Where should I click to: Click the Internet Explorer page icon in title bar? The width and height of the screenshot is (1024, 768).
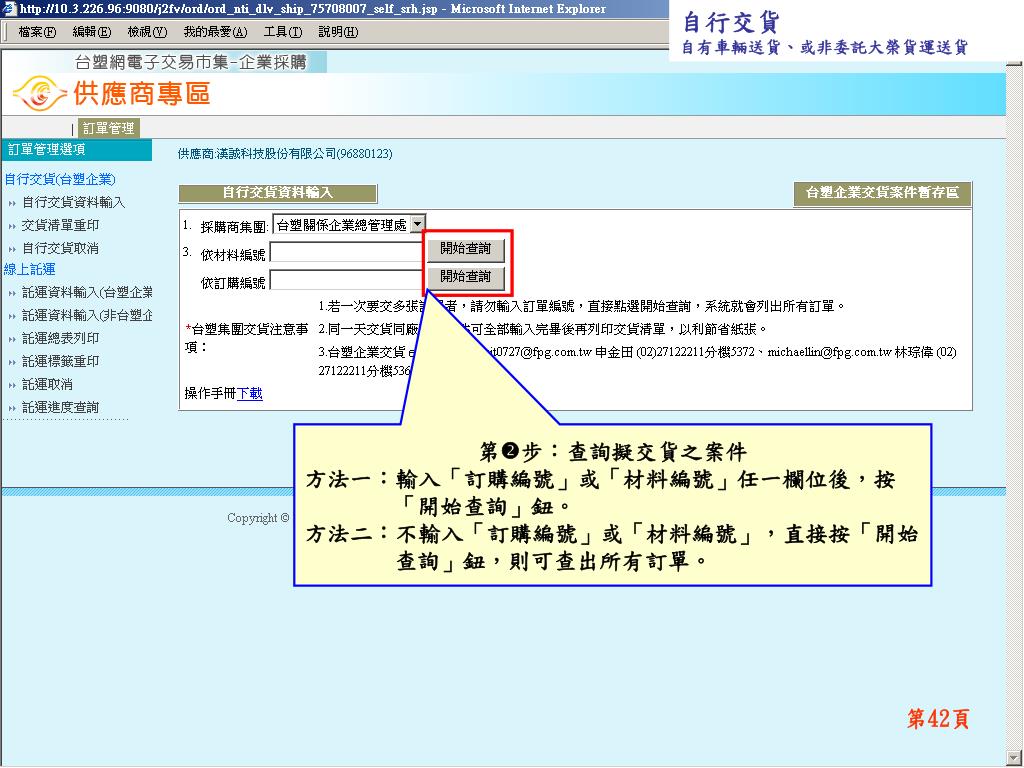click(x=9, y=8)
